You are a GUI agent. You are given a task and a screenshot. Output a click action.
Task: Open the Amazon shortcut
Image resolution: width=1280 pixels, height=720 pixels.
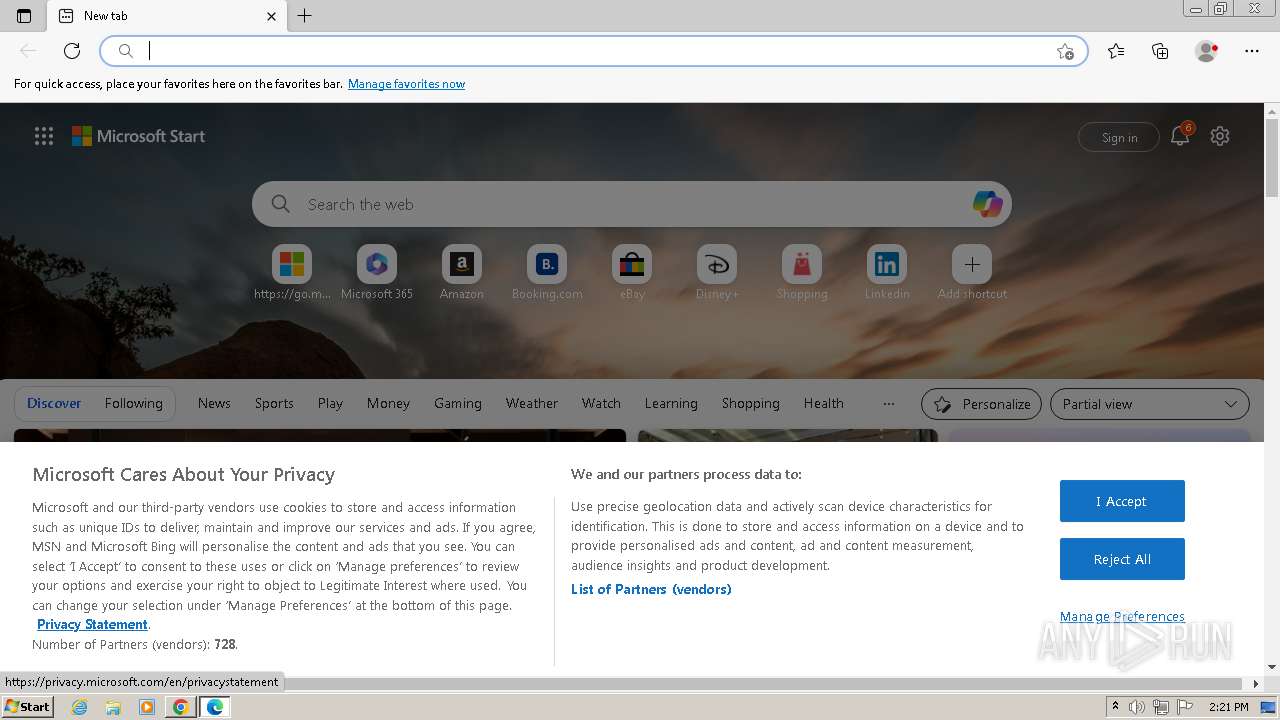(462, 272)
